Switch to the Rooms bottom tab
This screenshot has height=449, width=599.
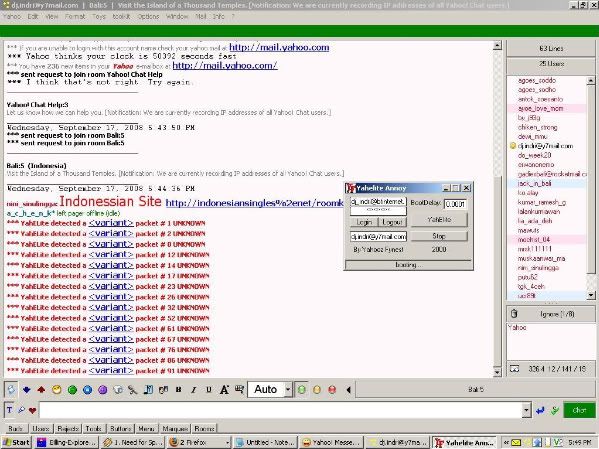tap(204, 429)
